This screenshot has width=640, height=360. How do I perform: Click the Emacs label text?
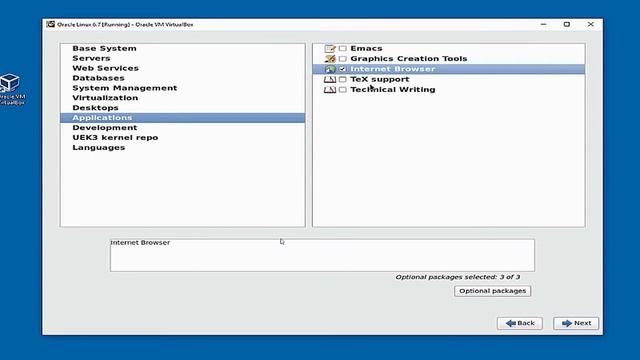pyautogui.click(x=366, y=49)
